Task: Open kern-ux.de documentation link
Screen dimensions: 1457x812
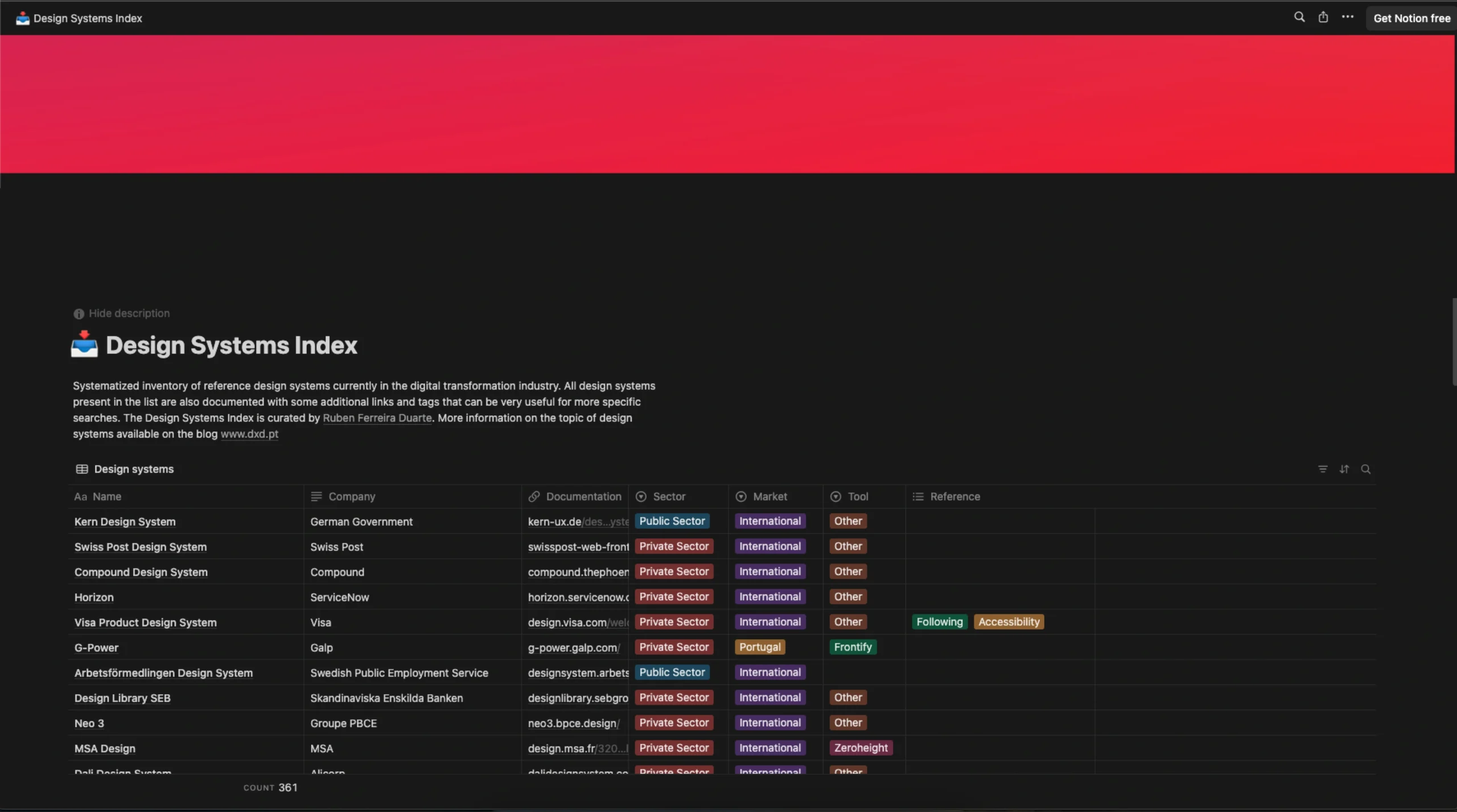Action: click(x=578, y=521)
